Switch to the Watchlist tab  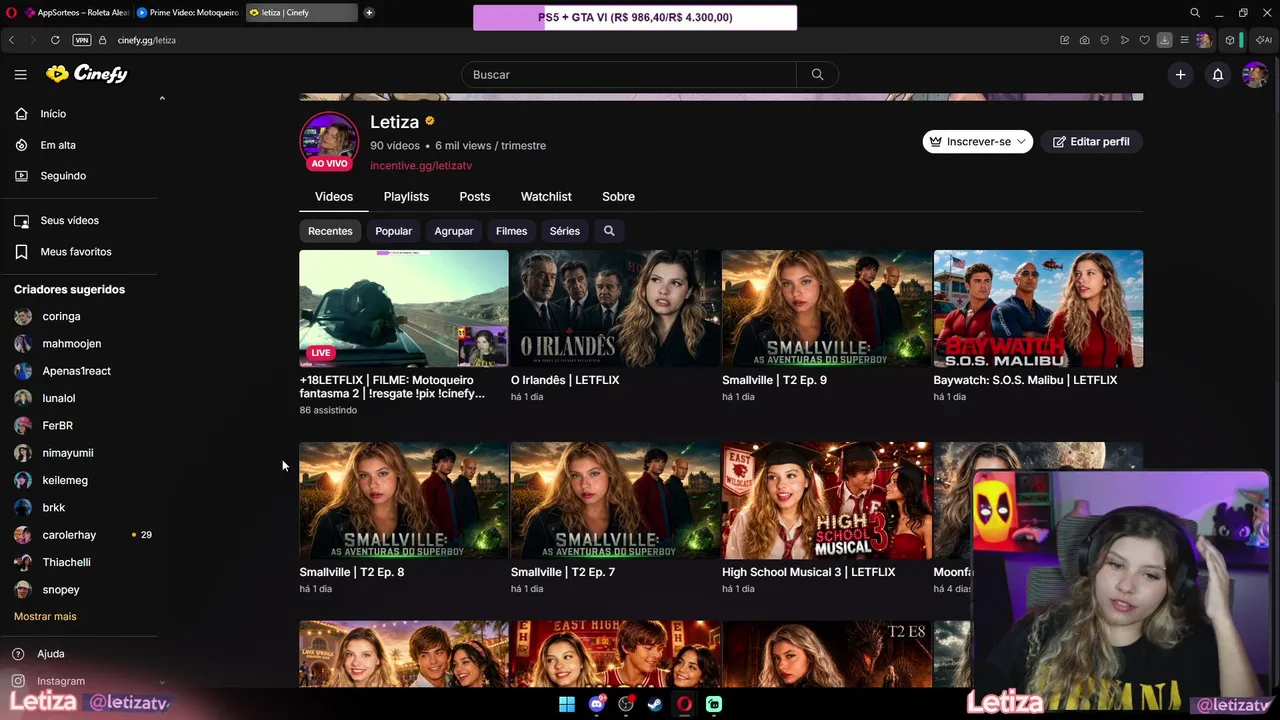(x=546, y=197)
